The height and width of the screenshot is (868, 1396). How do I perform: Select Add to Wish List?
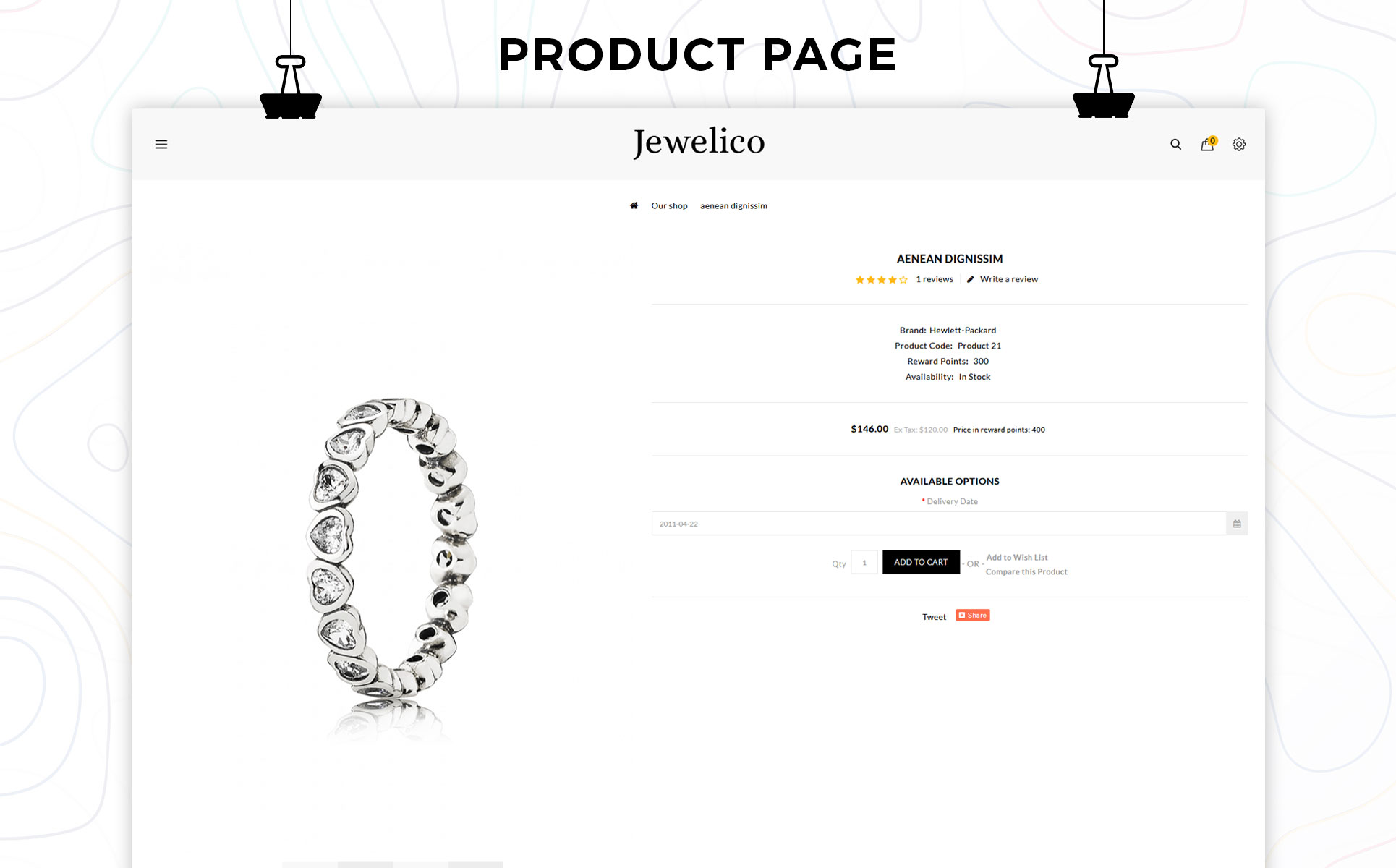(x=1017, y=558)
